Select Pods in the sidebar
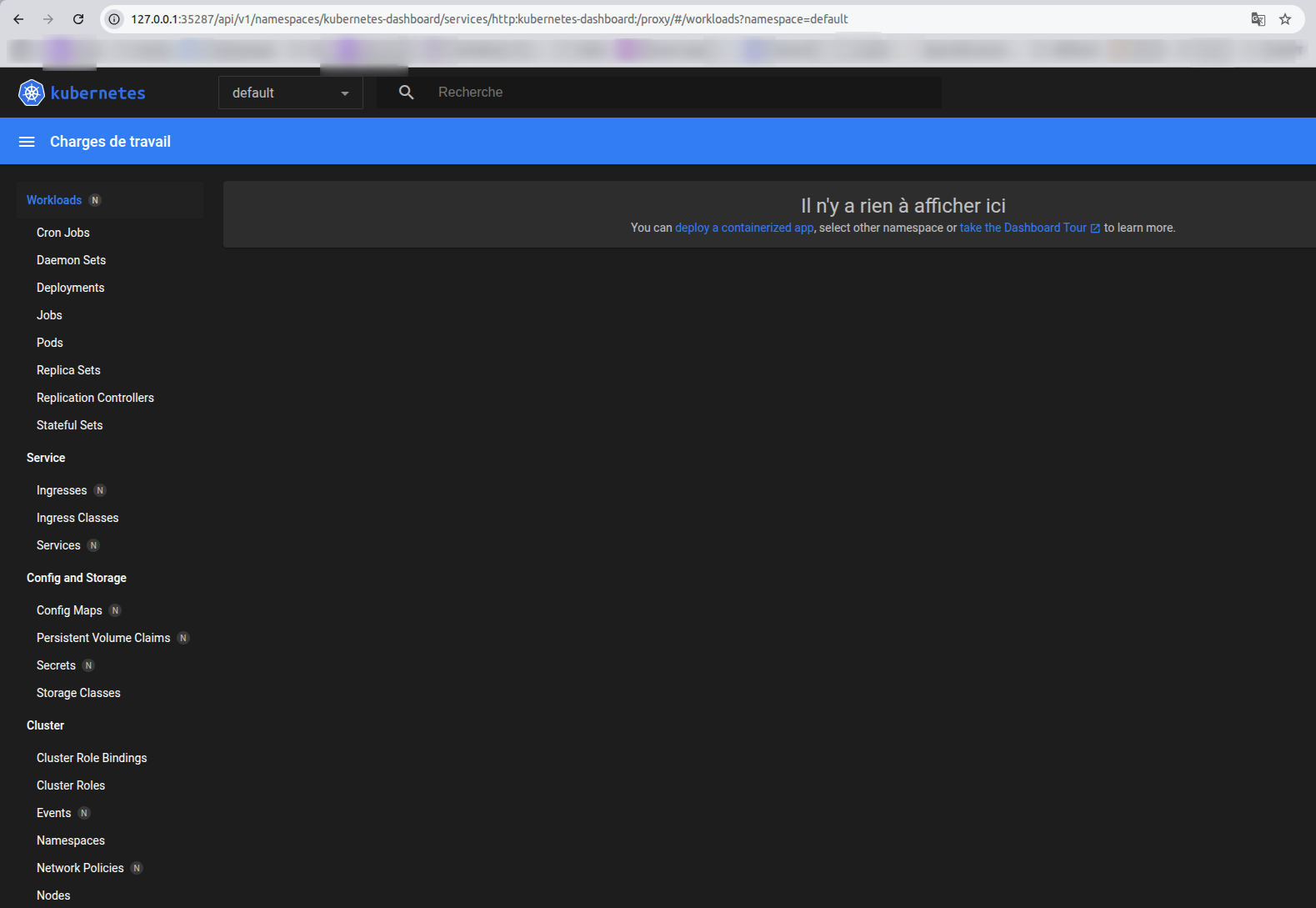1316x908 pixels. pyautogui.click(x=50, y=343)
